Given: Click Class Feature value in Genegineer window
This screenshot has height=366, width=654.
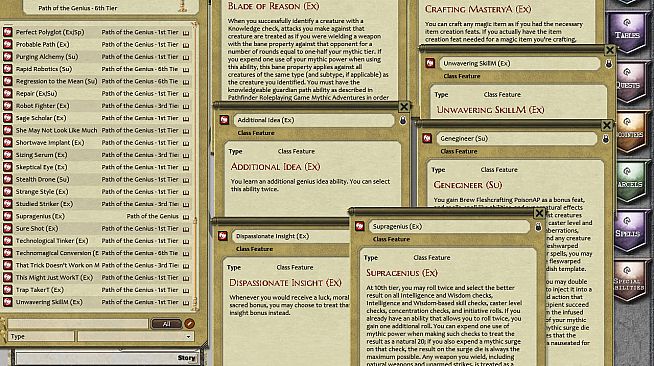Looking at the screenshot, I should 499,170.
